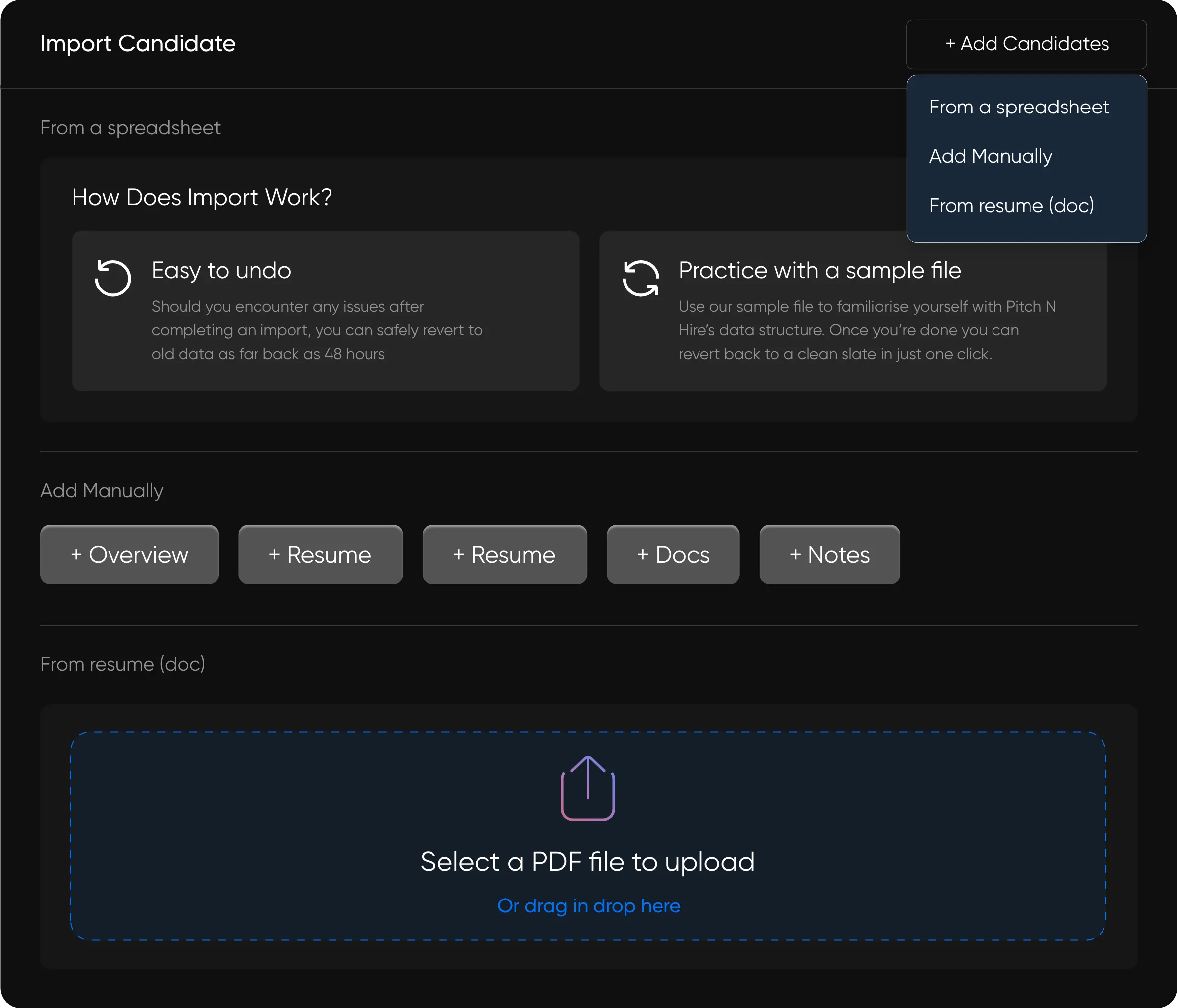
Task: Click the plus icon on the Notes button
Action: click(797, 555)
